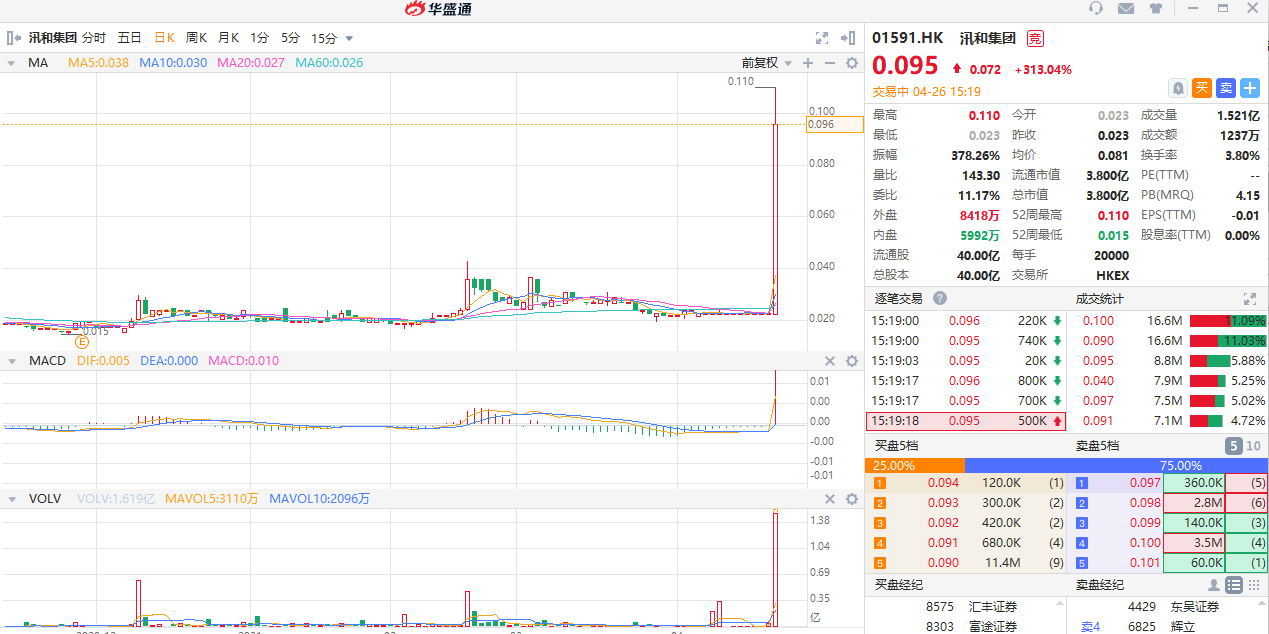The image size is (1269, 634).
Task: Open help icon beside 逐笔交易
Action: pyautogui.click(x=940, y=298)
